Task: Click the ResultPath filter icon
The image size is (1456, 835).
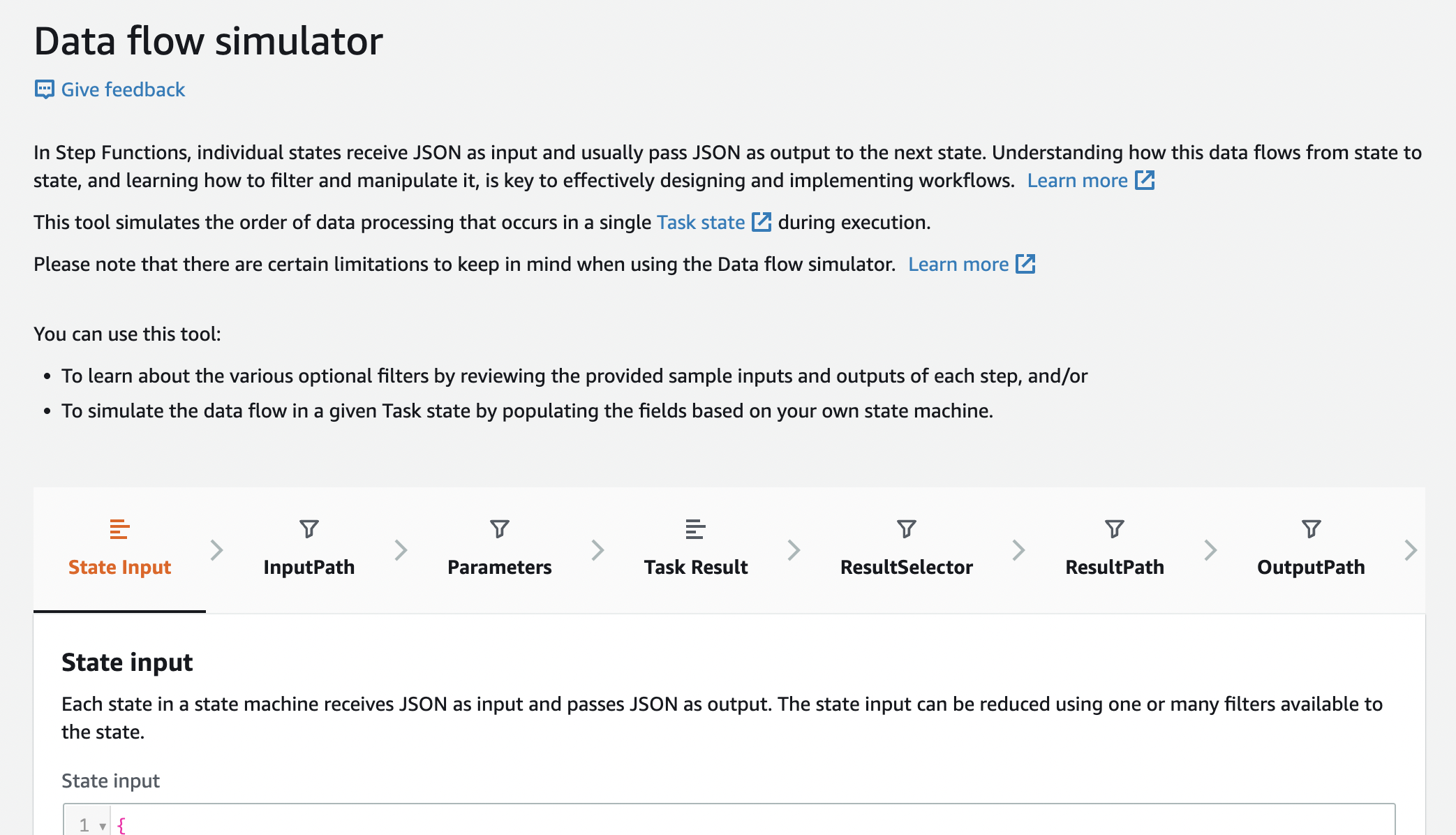Action: [x=1114, y=529]
